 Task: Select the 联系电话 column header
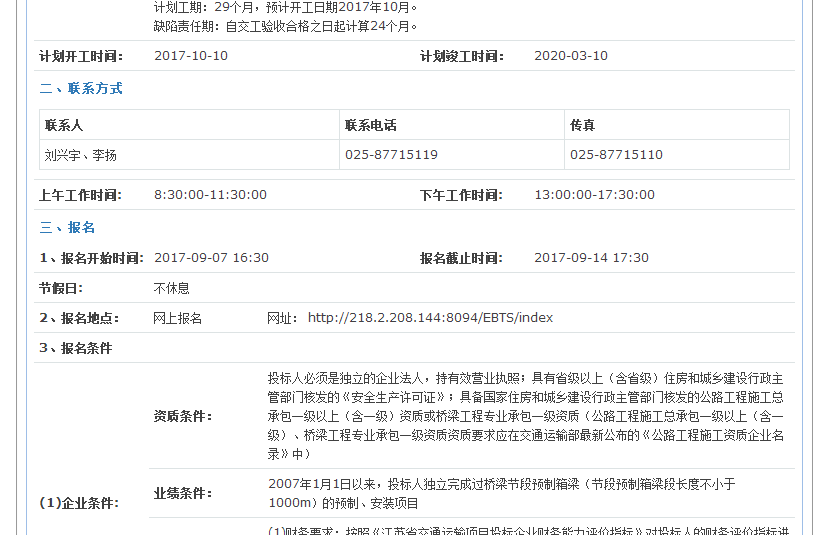371,125
